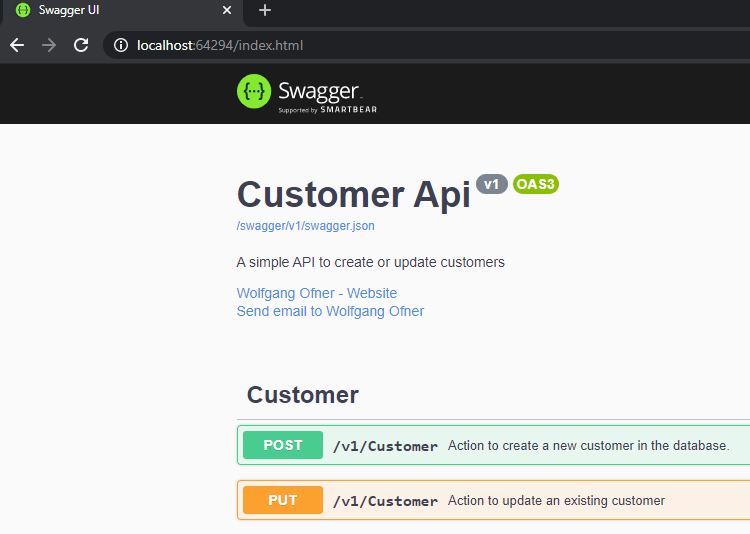This screenshot has width=750, height=534.
Task: Click the orange PUT method badge
Action: pyautogui.click(x=283, y=500)
